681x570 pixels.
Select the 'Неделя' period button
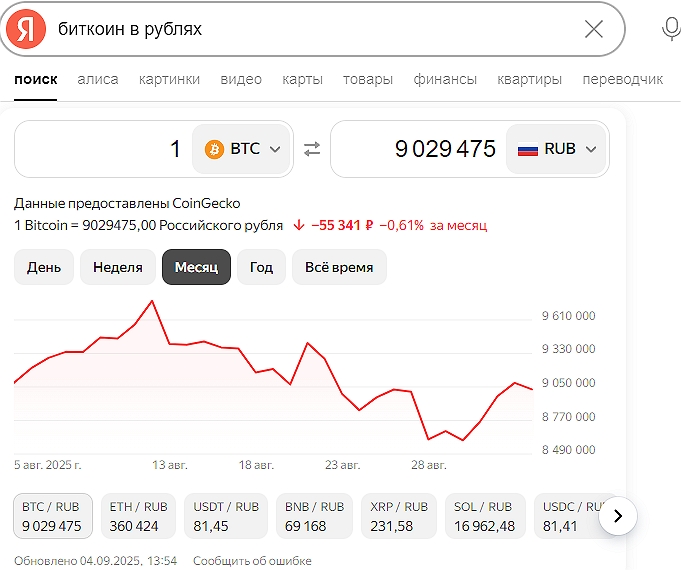(x=118, y=267)
